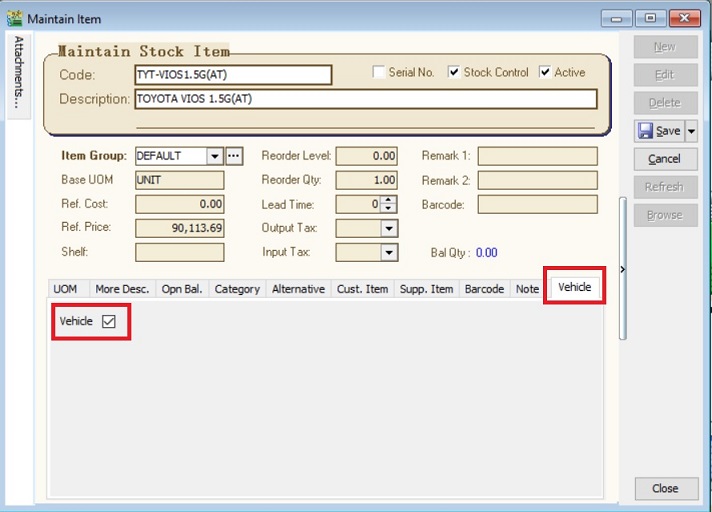Open the Save button dropdown arrow
This screenshot has height=512, width=712.
tap(691, 131)
